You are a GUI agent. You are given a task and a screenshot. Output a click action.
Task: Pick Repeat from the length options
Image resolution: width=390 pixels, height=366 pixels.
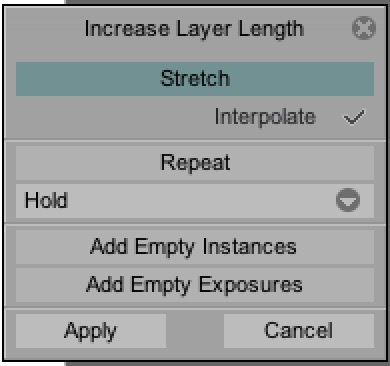[x=195, y=163]
